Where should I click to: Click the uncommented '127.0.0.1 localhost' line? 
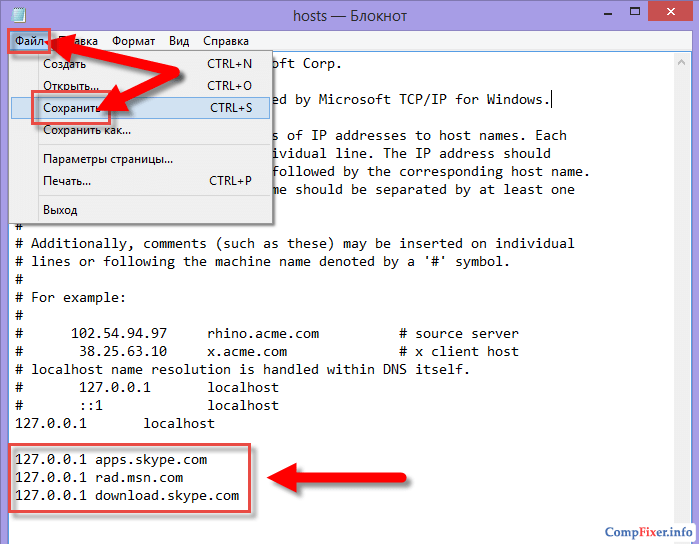[115, 423]
